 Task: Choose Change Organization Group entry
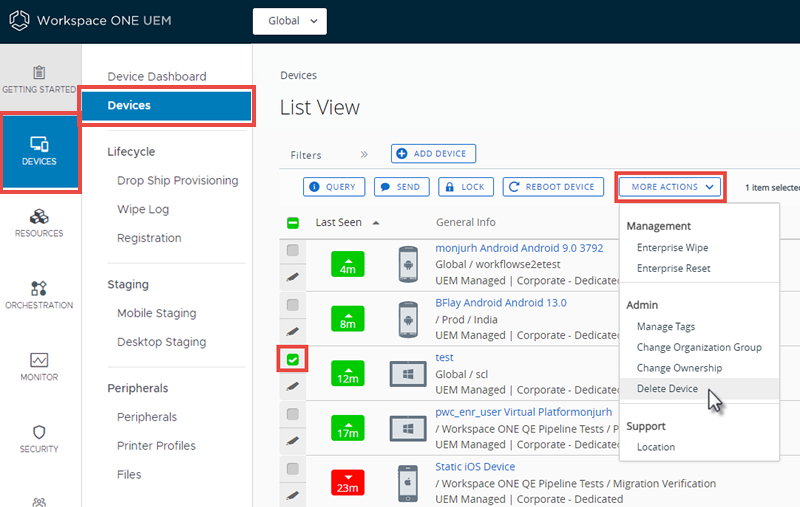(699, 347)
